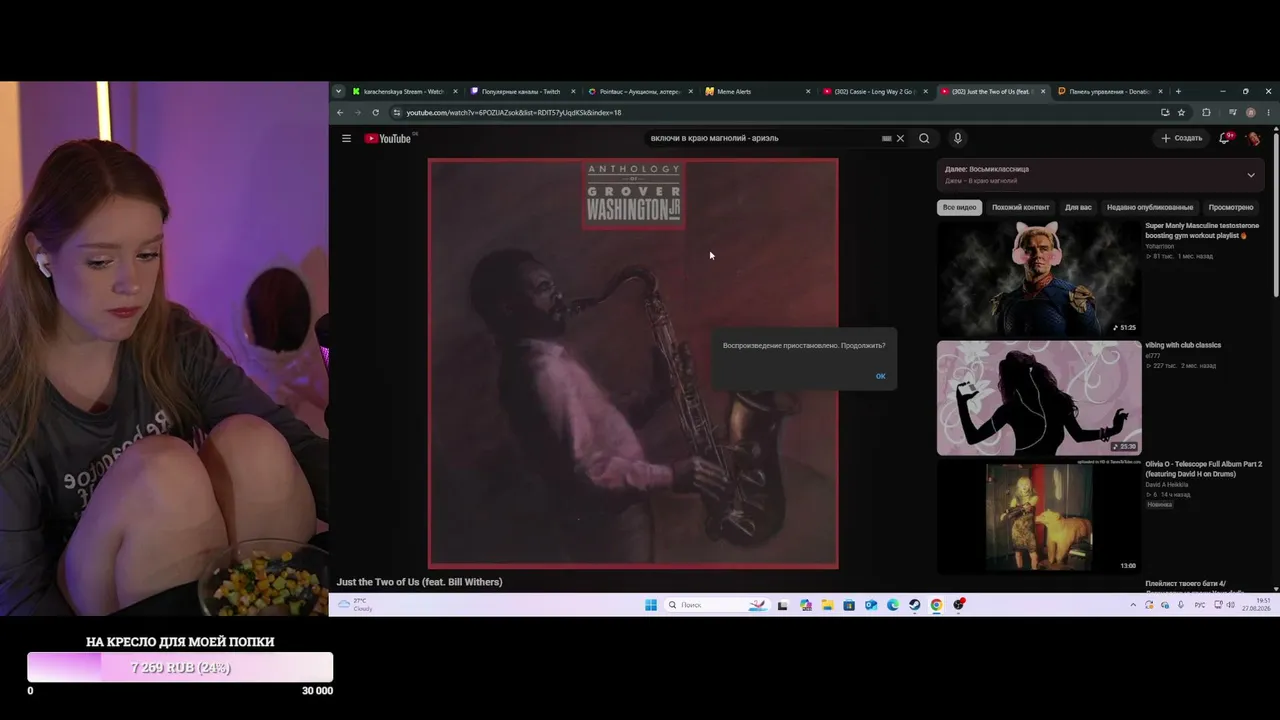Image resolution: width=1280 pixels, height=720 pixels.
Task: Select the Недавно опубликованные filter chip
Action: pyautogui.click(x=1150, y=207)
